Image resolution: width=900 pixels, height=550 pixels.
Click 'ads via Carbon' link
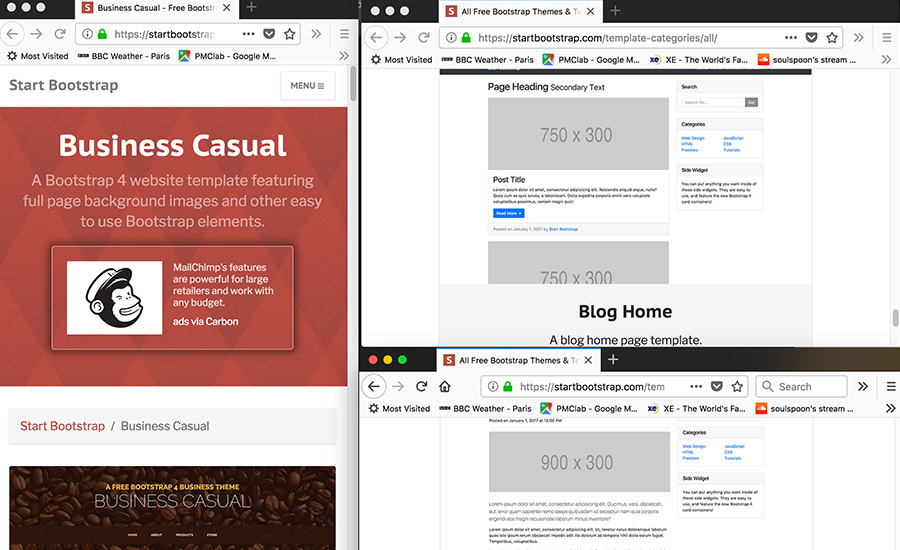pyautogui.click(x=205, y=322)
